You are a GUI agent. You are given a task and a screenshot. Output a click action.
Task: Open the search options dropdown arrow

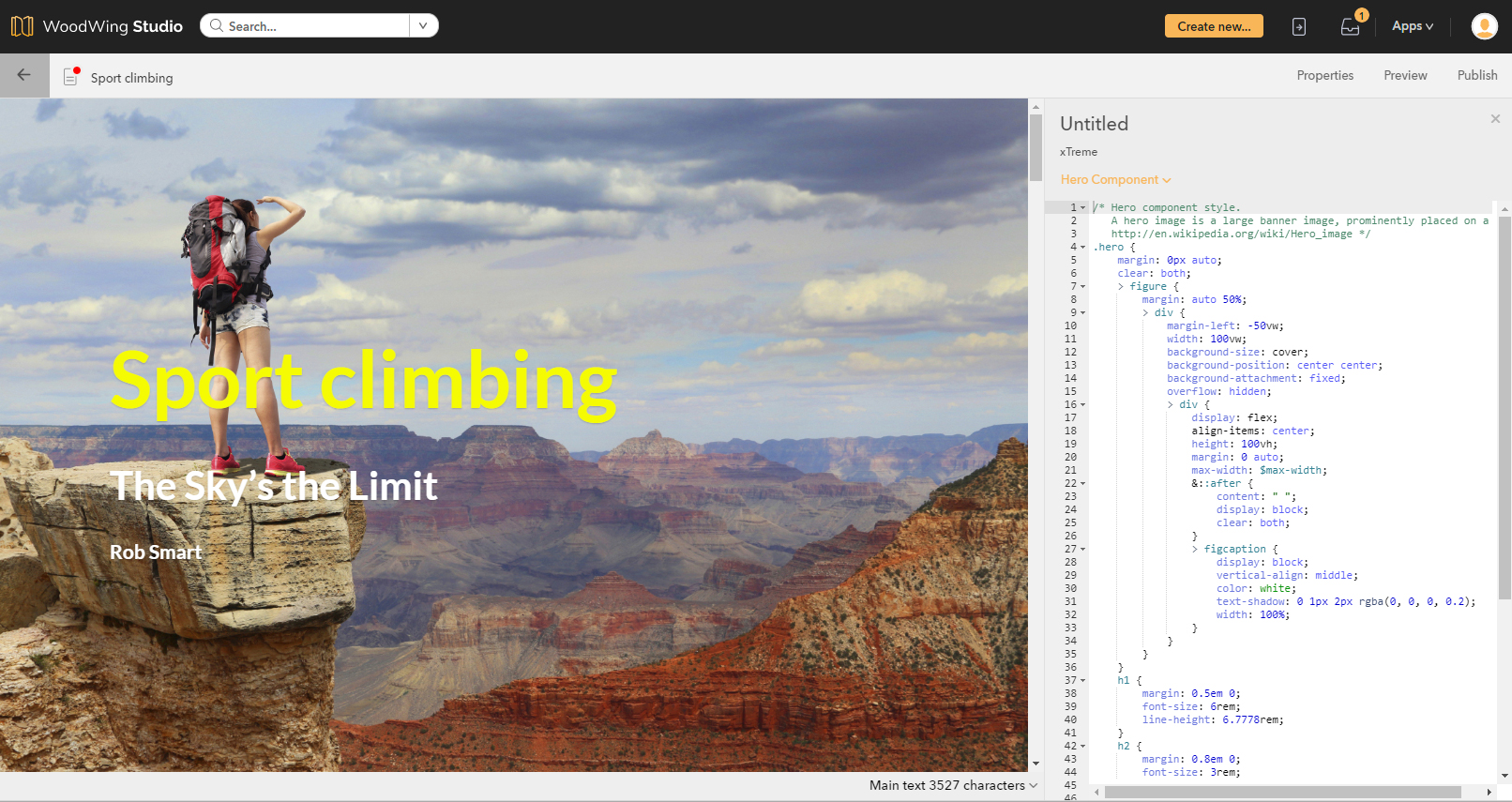coord(423,26)
